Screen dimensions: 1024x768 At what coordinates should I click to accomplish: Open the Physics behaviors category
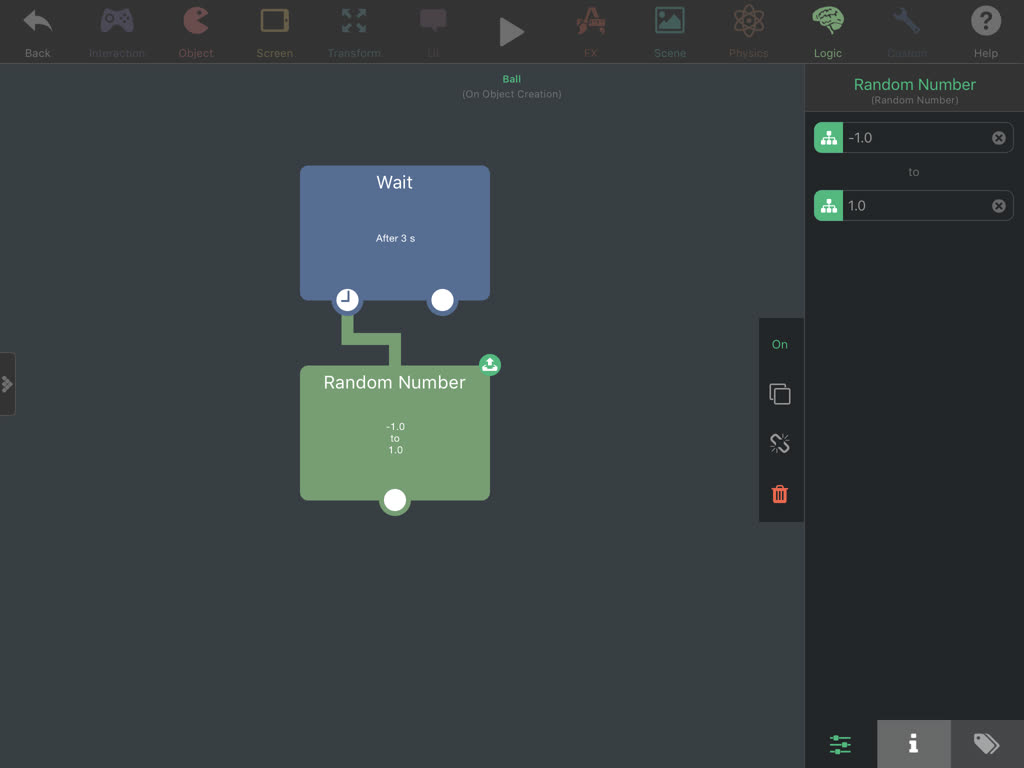point(748,31)
